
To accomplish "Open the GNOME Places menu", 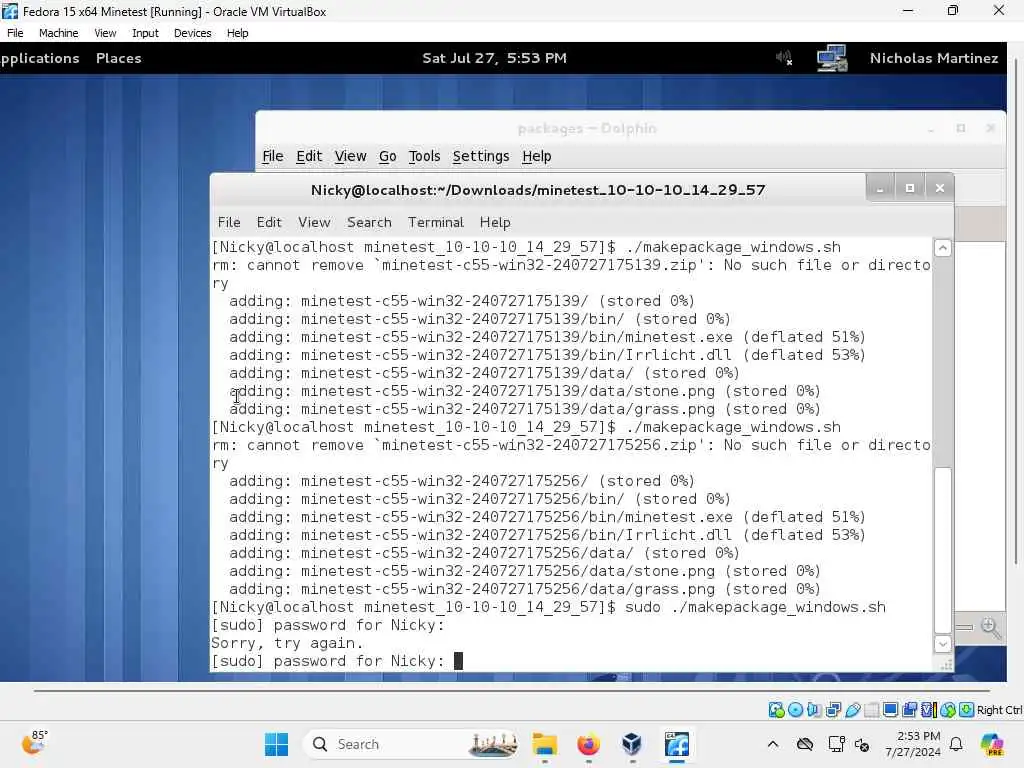I will [119, 58].
